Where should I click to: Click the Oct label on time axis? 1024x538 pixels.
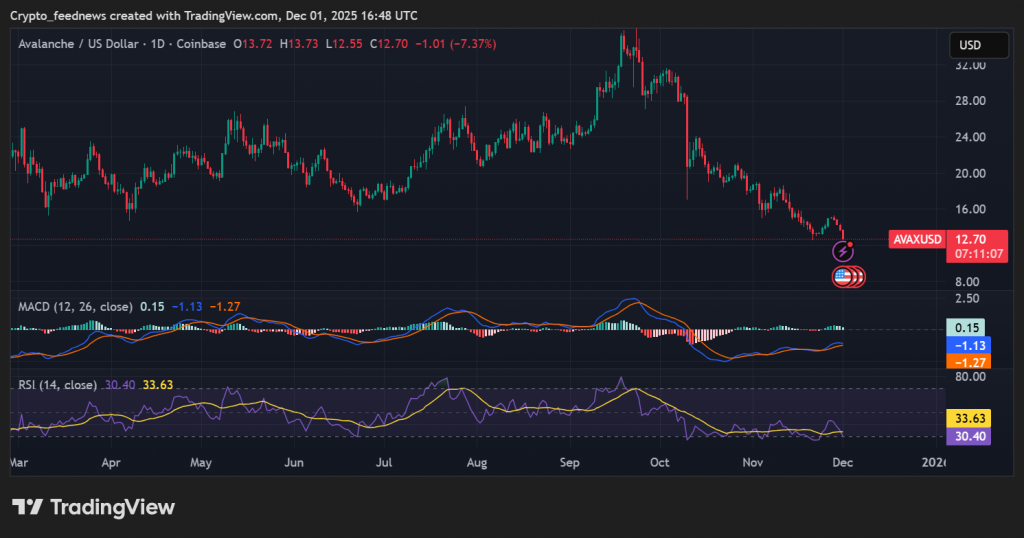coord(660,463)
